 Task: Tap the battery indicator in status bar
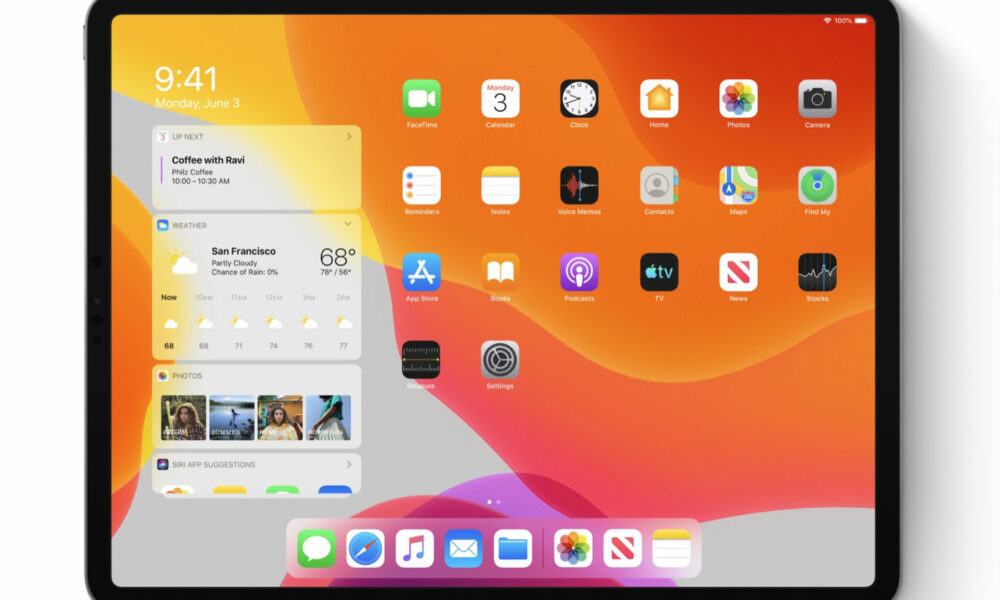860,20
